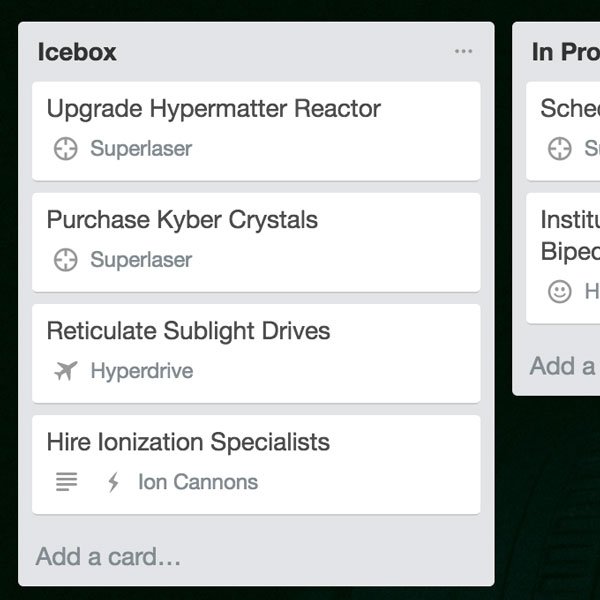Click Superlaser label on Purchase Kyber Crystals

[x=141, y=260]
